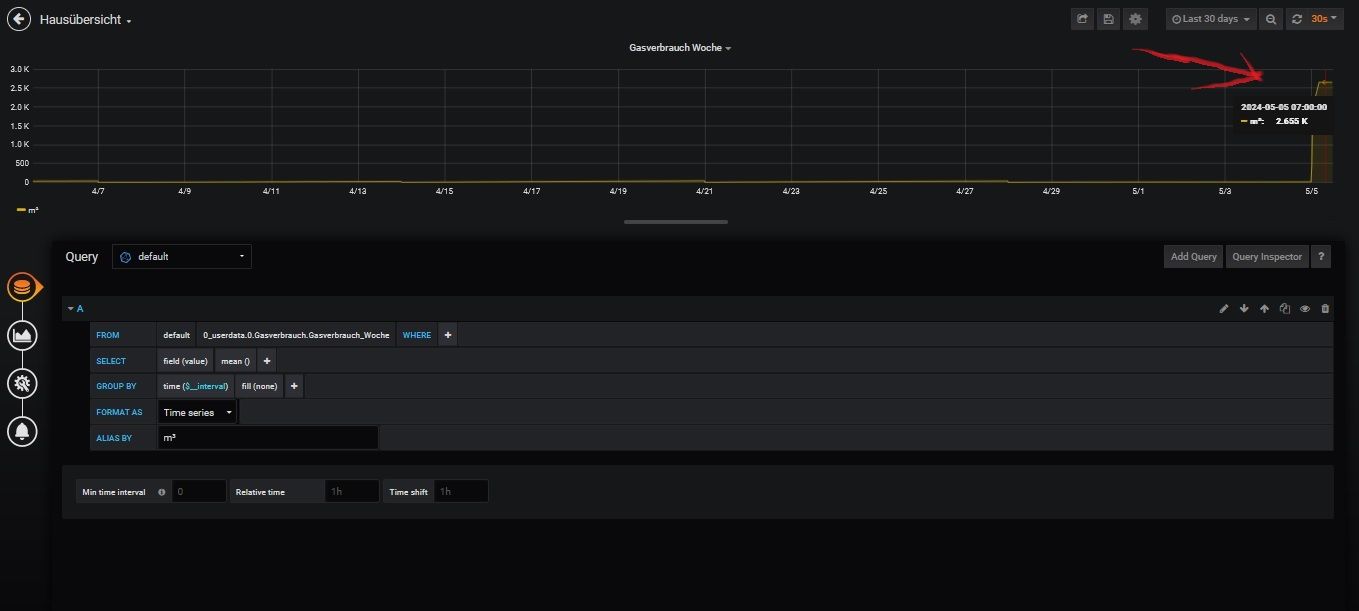Click the Min time interval info icon
Screen dimensions: 1359x611
pyautogui.click(x=161, y=492)
